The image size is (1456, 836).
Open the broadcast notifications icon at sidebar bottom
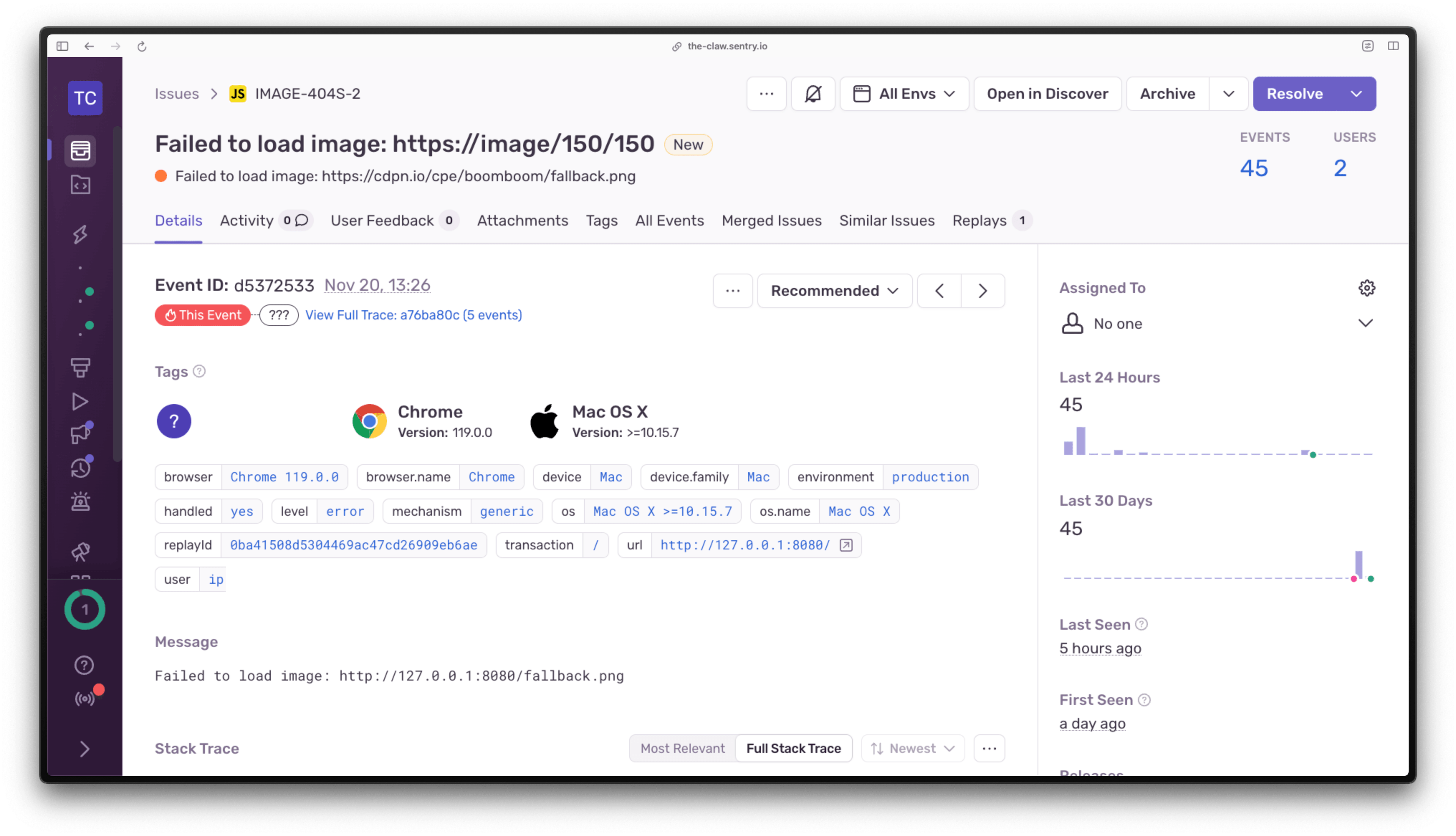[x=85, y=698]
